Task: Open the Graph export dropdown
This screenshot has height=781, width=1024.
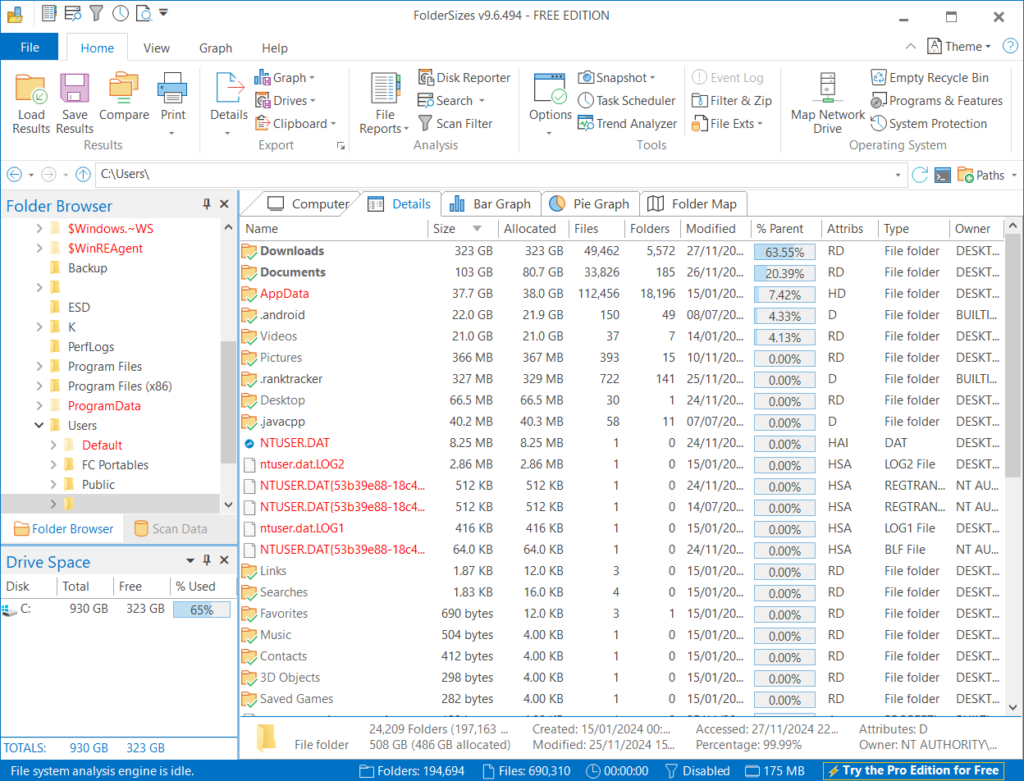Action: pos(285,78)
